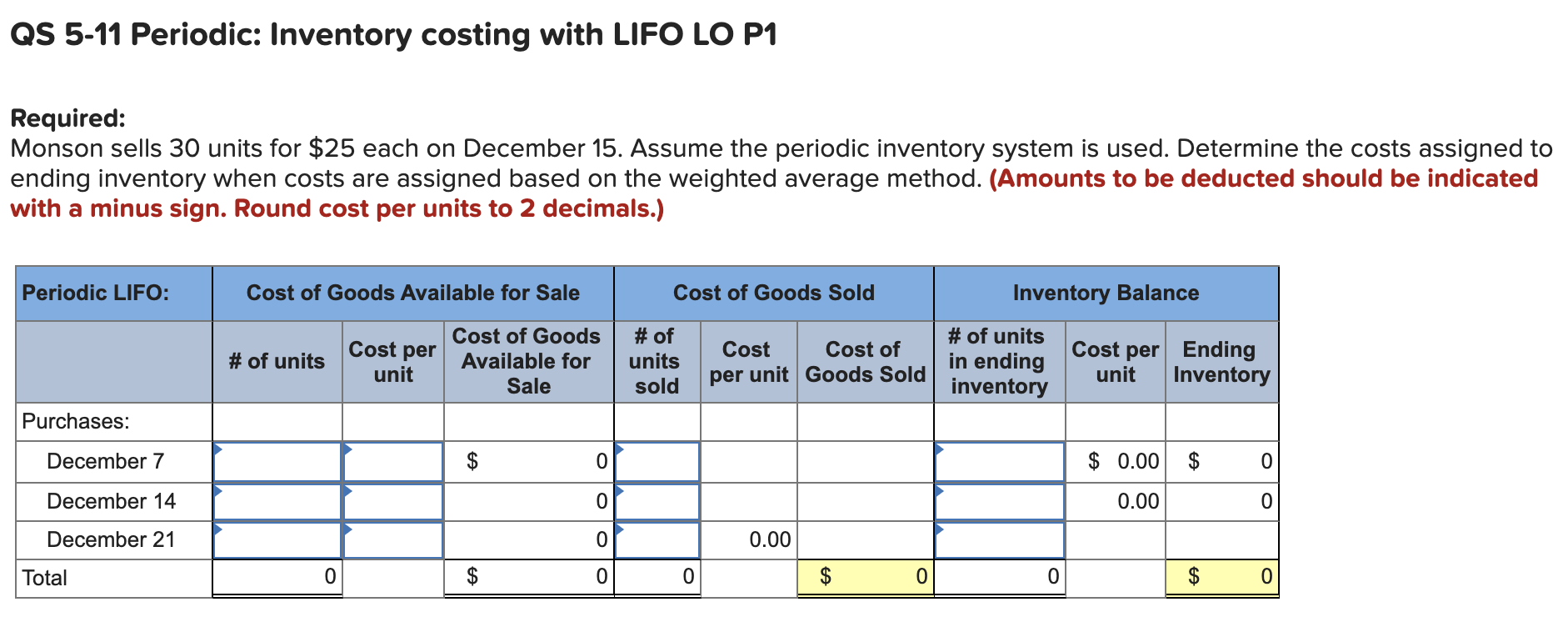
Task: Click the Cost of Goods Available for Sale header
Action: pos(412,293)
